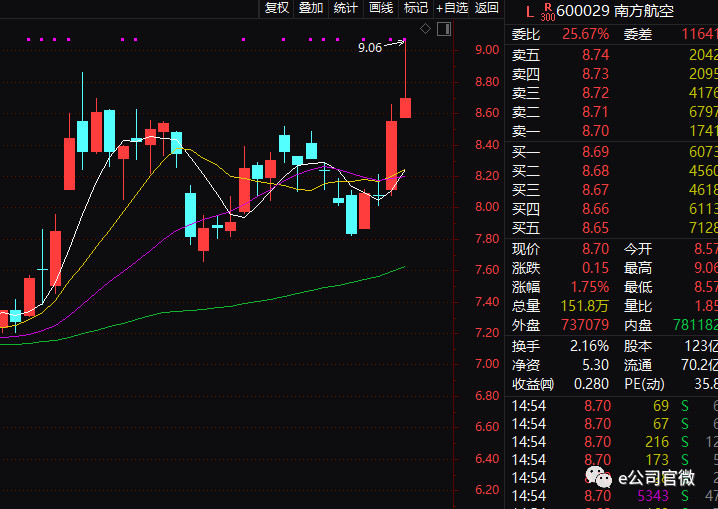Toggle the side panel layout icon
This screenshot has width=718, height=509.
coord(444,29)
